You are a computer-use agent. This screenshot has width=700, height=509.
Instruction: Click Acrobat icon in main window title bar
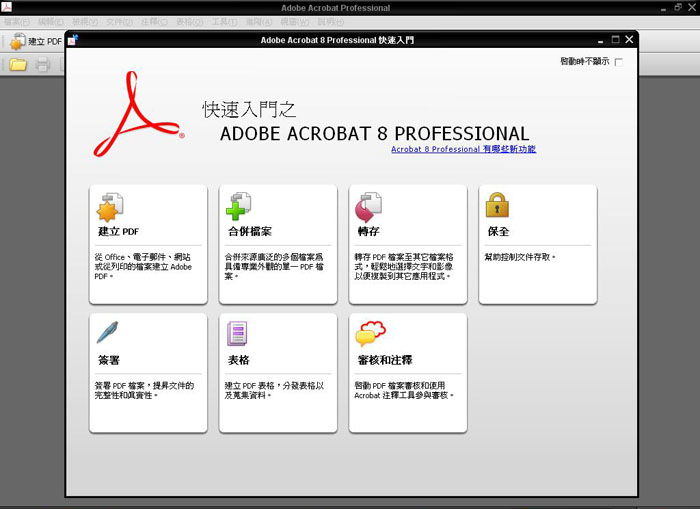(x=6, y=7)
